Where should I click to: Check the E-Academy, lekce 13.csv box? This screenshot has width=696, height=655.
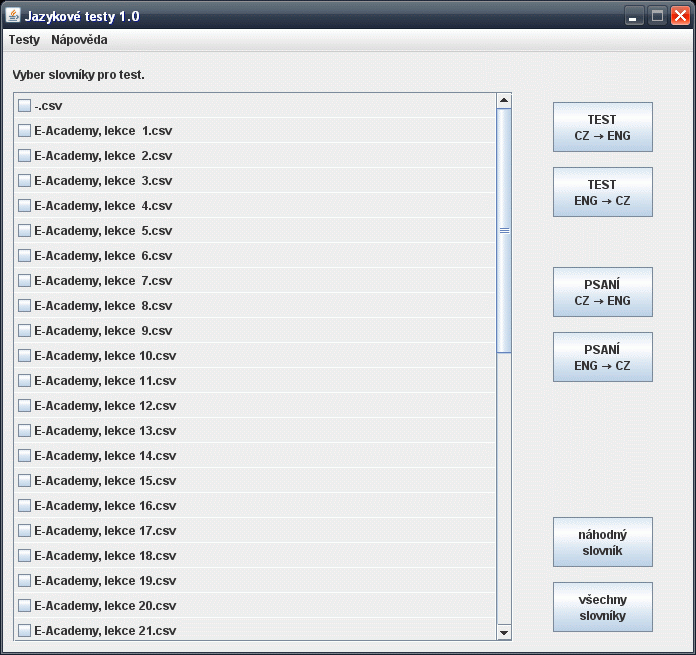(x=24, y=430)
